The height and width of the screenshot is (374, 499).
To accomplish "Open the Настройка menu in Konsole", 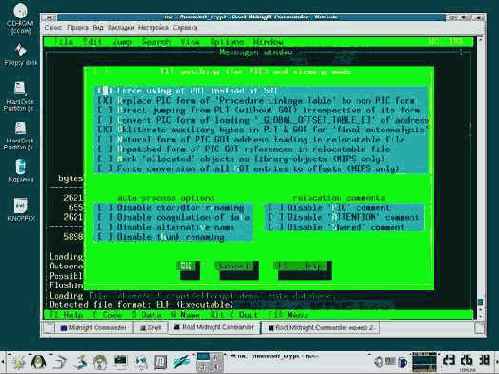I will [153, 28].
